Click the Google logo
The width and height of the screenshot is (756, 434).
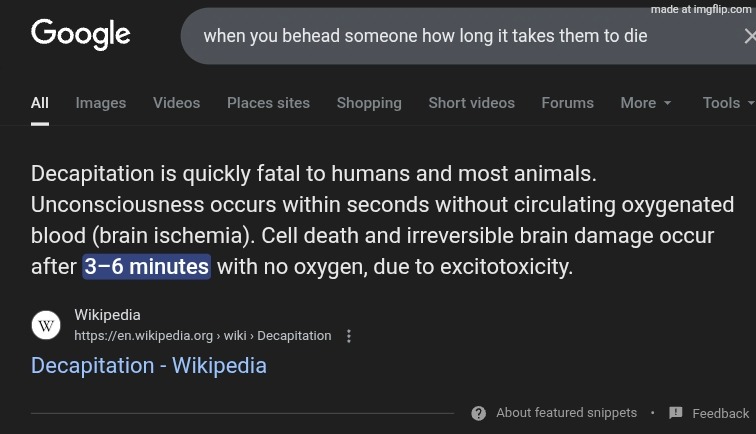(x=81, y=34)
